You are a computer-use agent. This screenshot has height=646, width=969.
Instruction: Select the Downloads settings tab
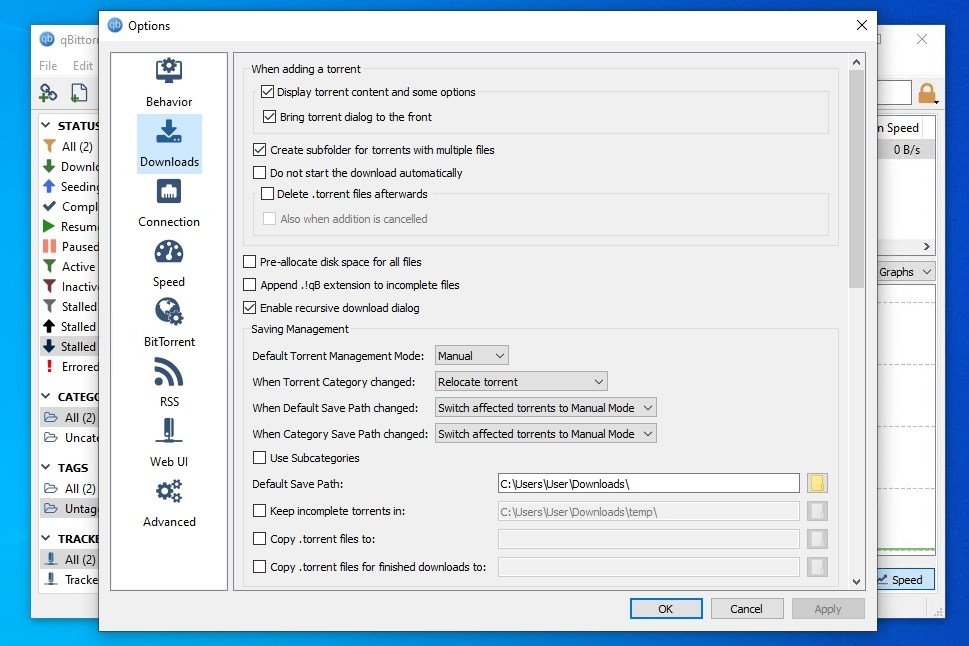click(169, 142)
